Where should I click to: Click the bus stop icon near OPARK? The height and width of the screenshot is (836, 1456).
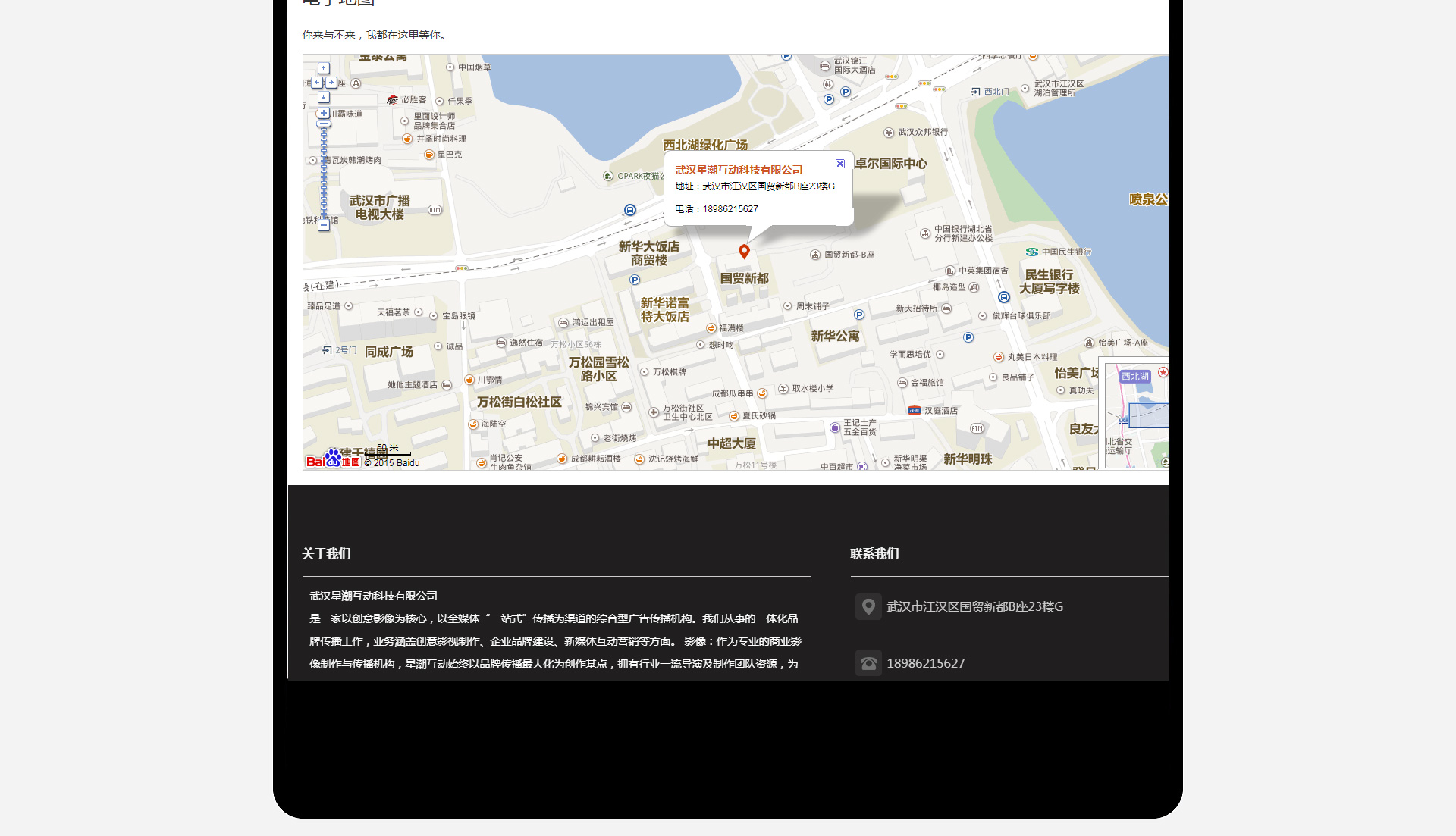click(x=630, y=210)
